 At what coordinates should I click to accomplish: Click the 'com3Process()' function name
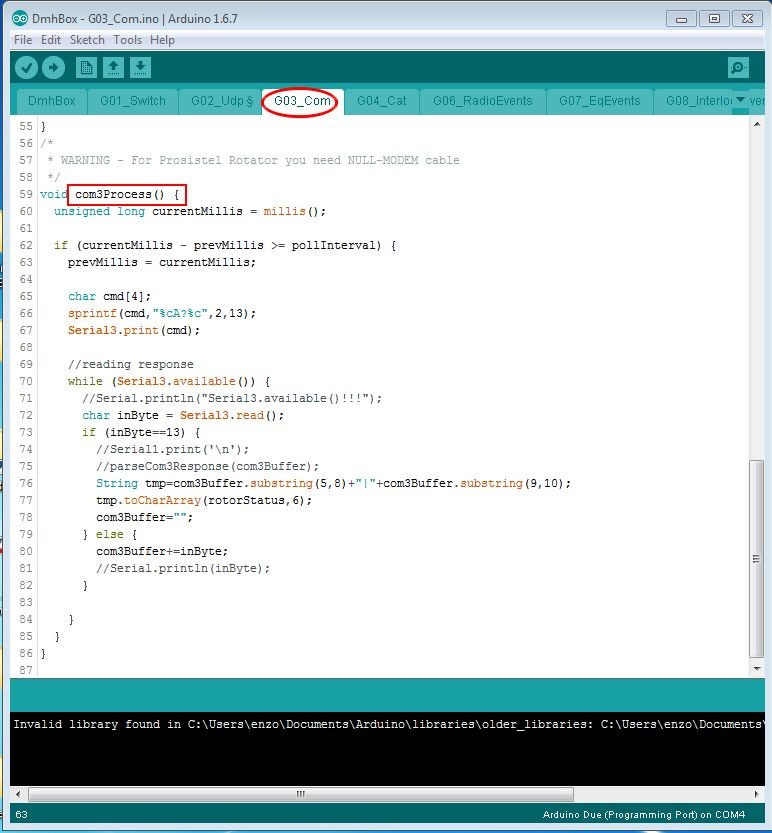click(x=120, y=194)
